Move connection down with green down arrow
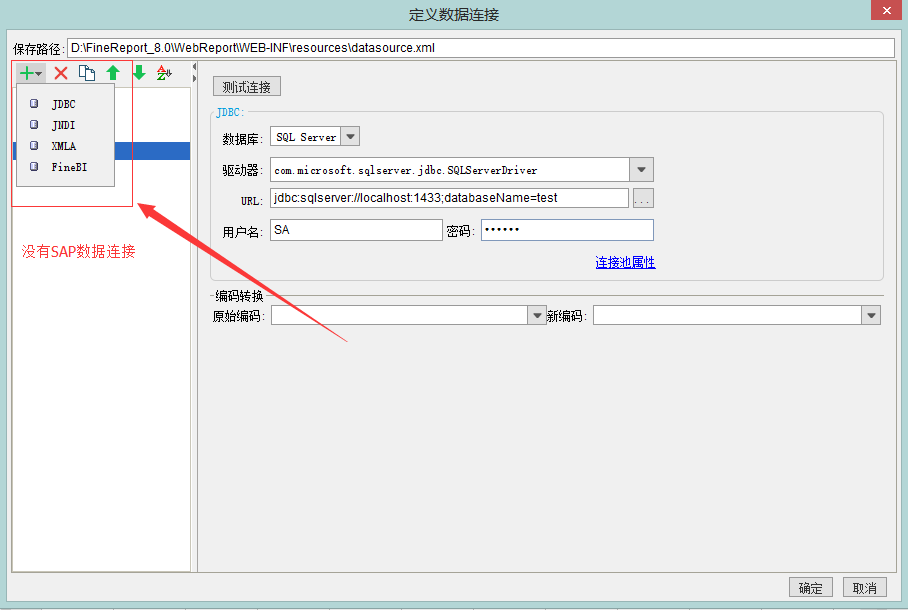 coord(139,73)
